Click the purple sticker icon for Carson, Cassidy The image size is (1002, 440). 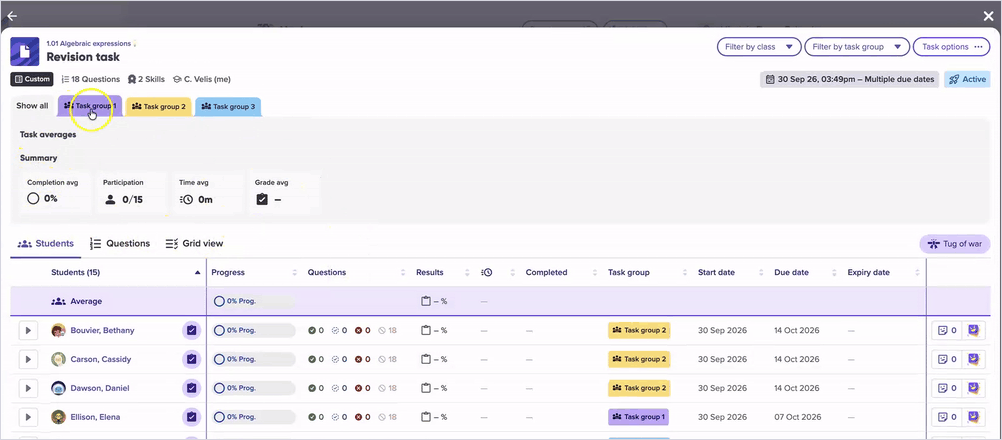[x=974, y=360]
